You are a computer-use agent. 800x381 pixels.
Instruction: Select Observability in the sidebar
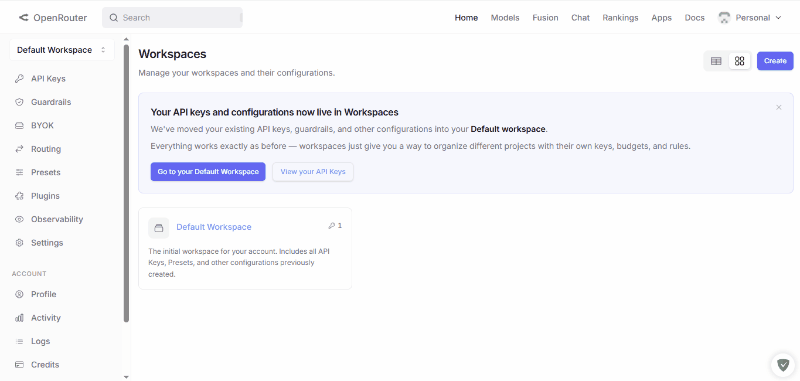(x=57, y=219)
